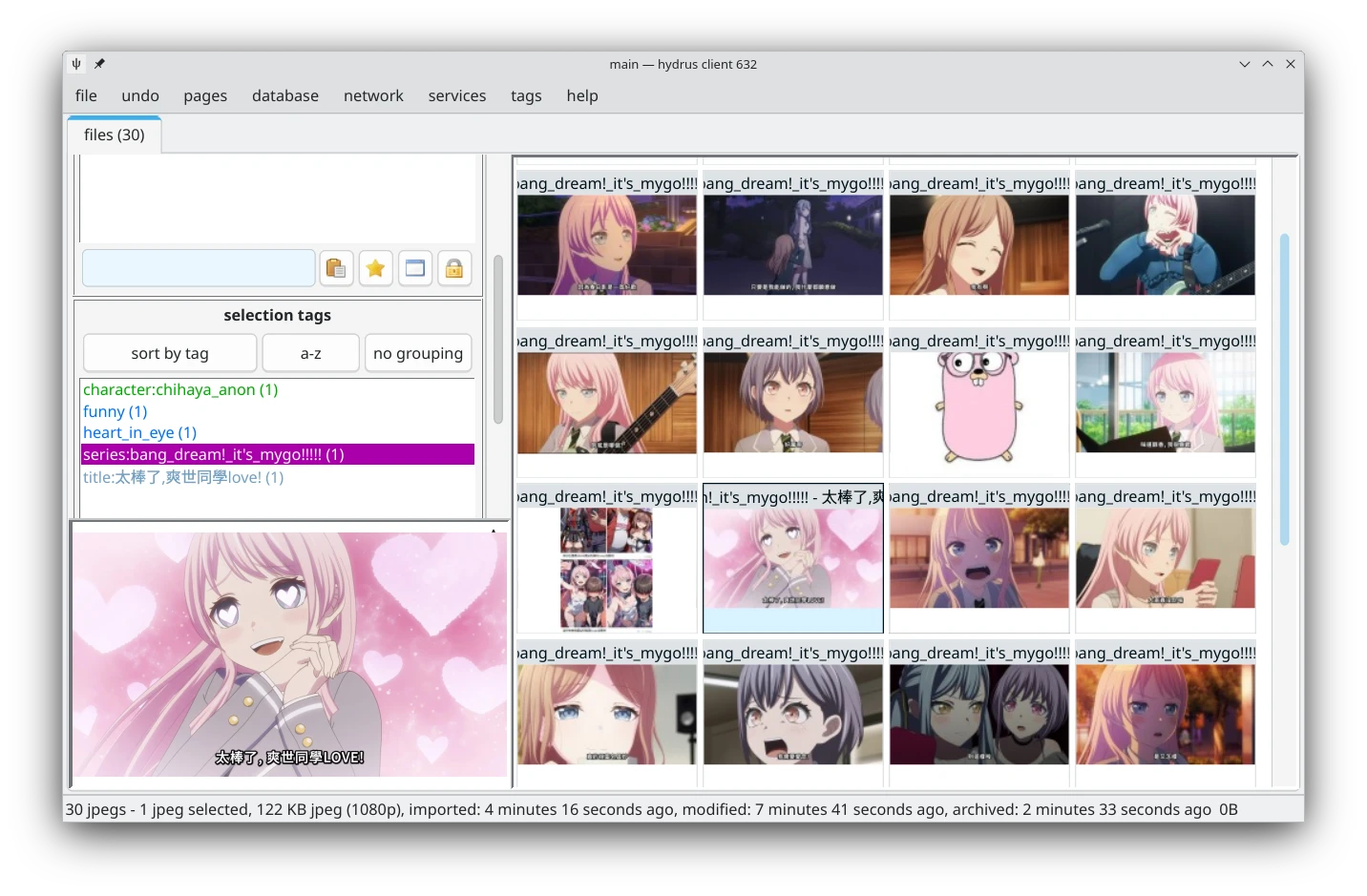Open the services menu
Viewport: 1367px width, 896px height.
456,95
